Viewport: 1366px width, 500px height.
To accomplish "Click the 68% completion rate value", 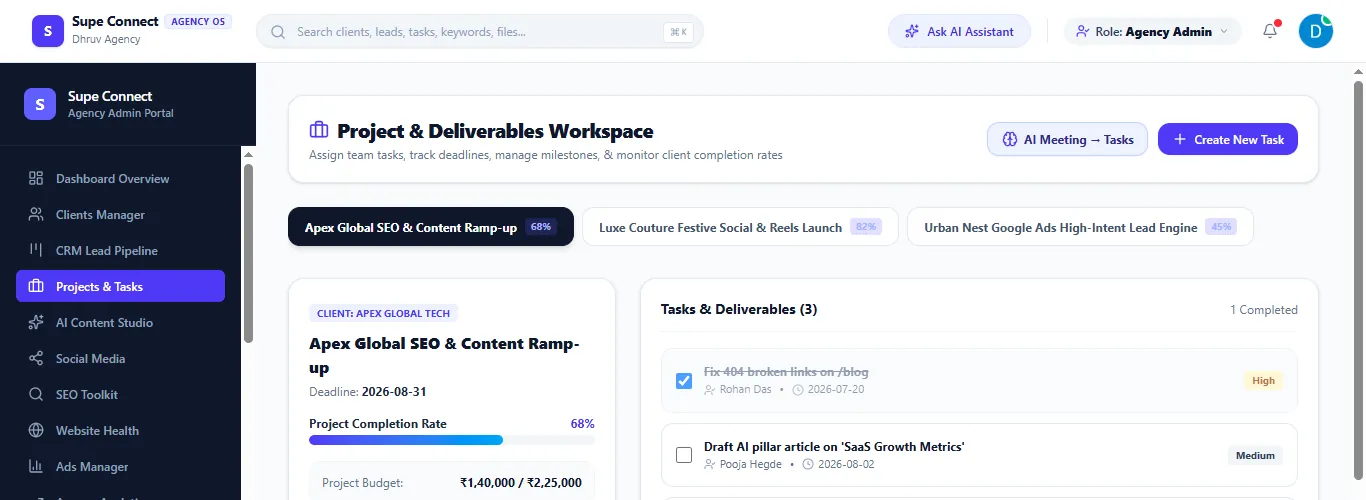I will [582, 424].
